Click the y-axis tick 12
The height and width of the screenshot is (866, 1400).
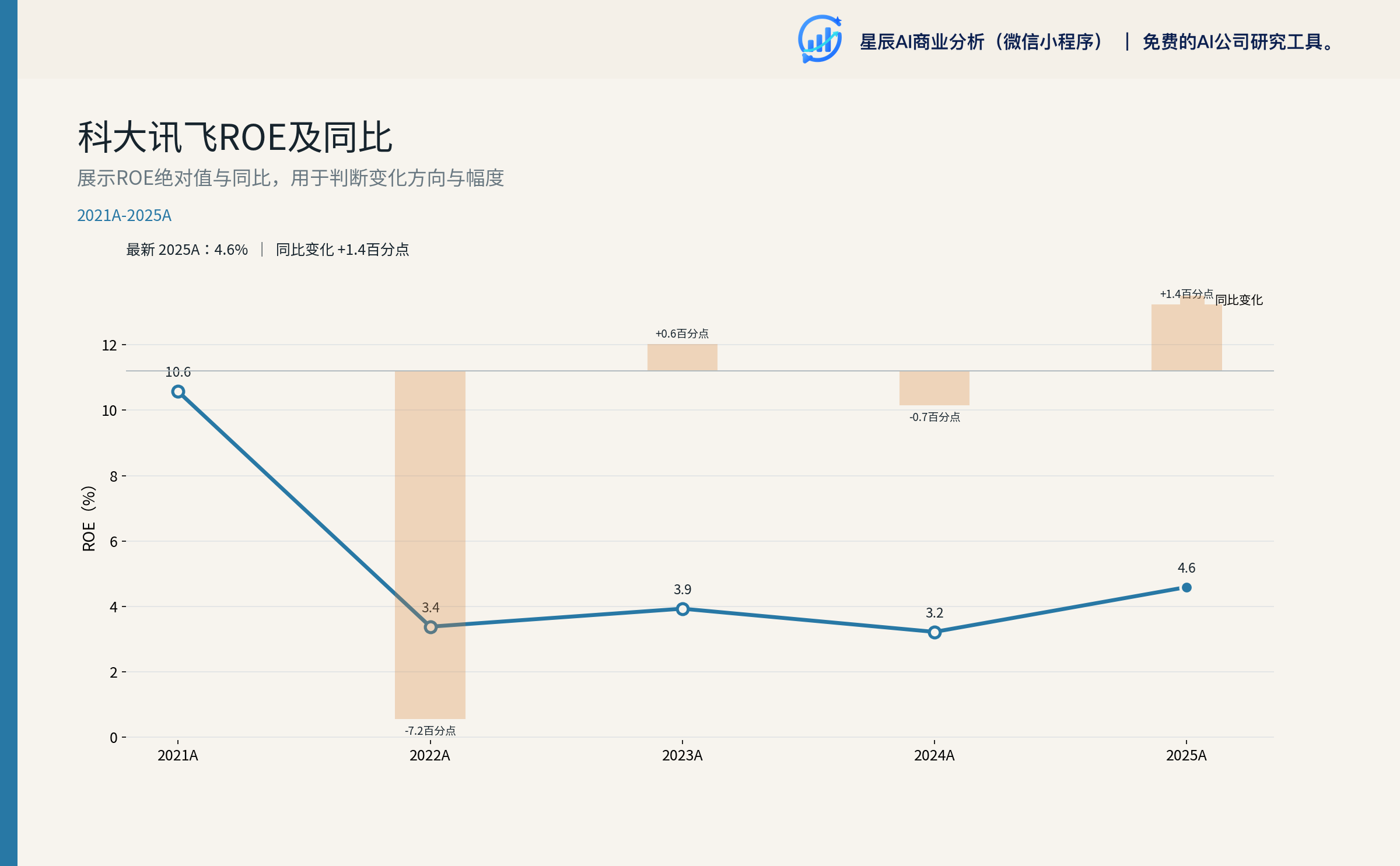[x=110, y=345]
